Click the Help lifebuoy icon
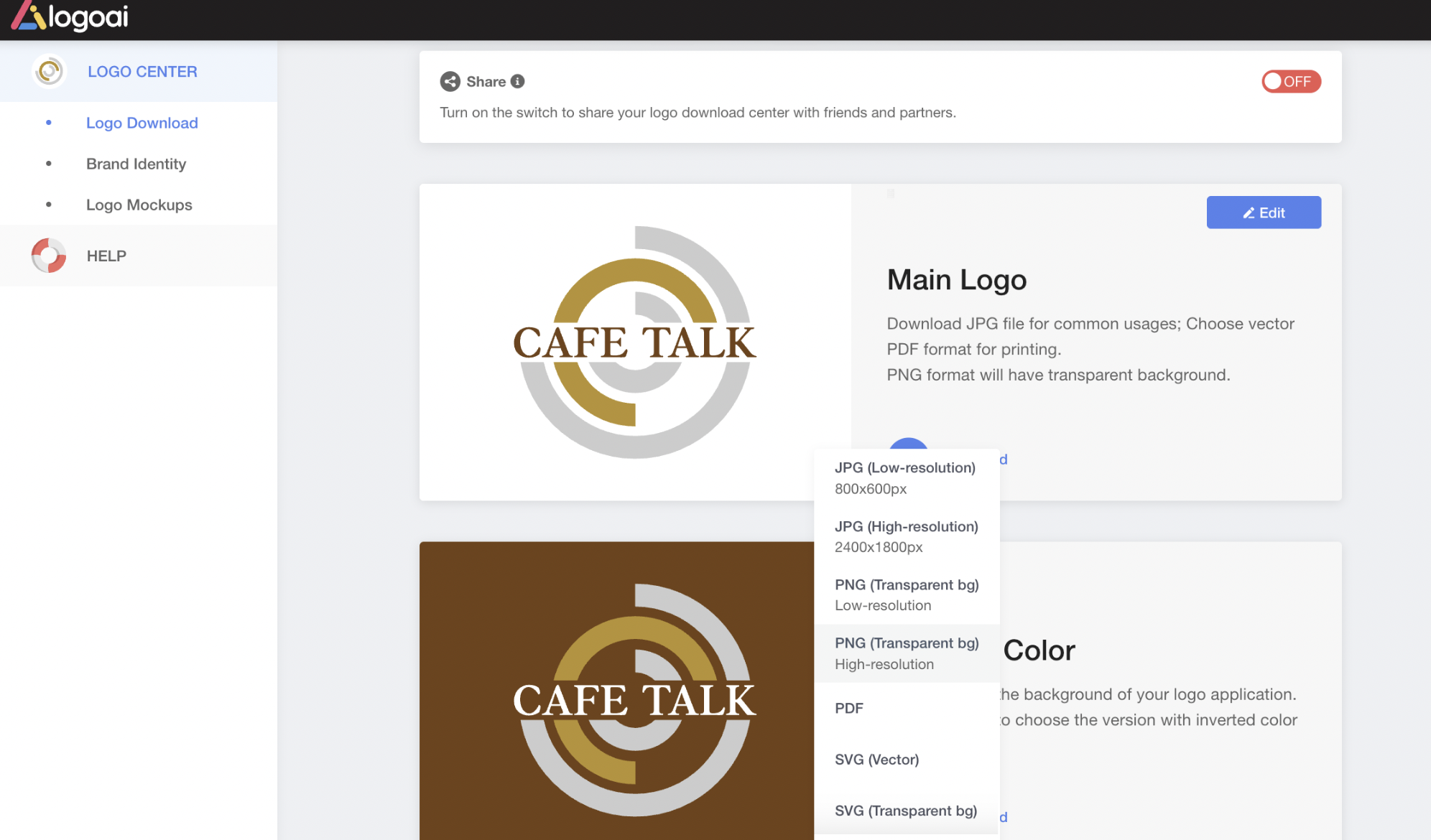Screen dimensions: 1431x840 [x=49, y=256]
